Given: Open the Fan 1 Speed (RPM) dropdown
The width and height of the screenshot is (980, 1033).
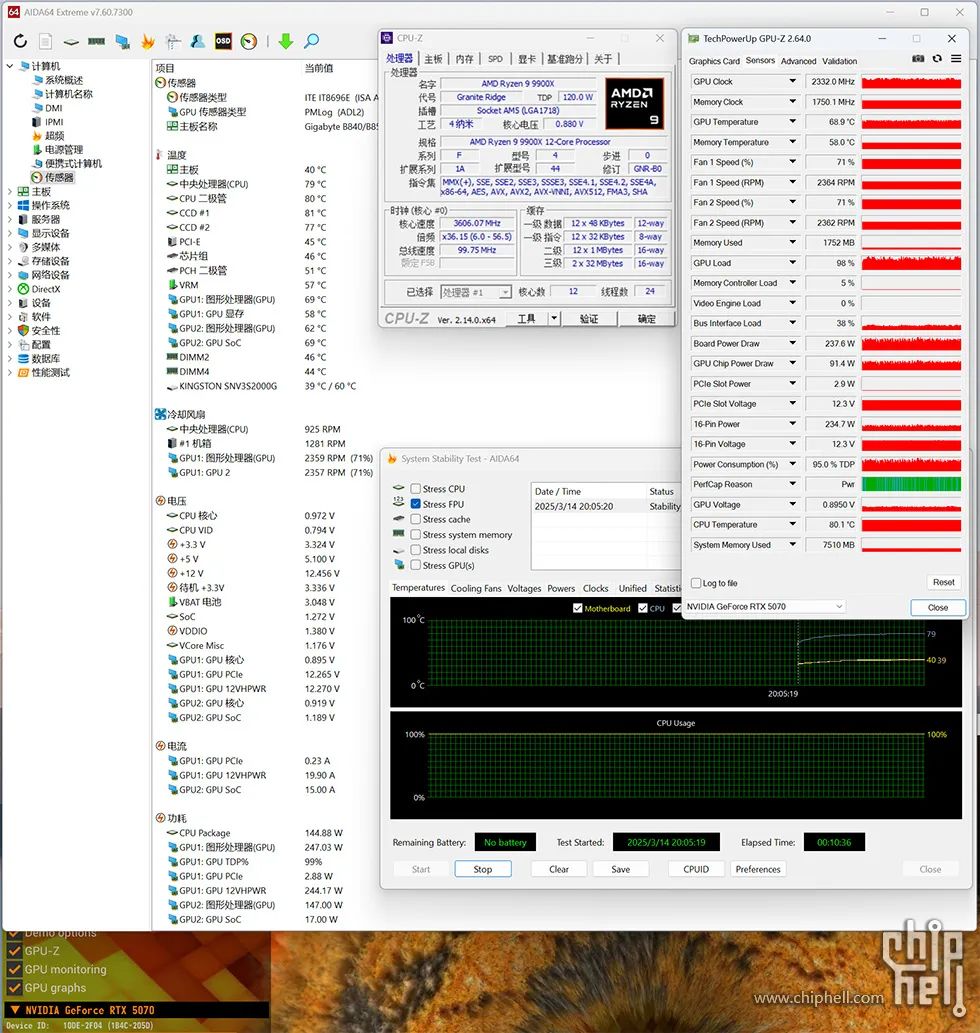Looking at the screenshot, I should tap(793, 182).
